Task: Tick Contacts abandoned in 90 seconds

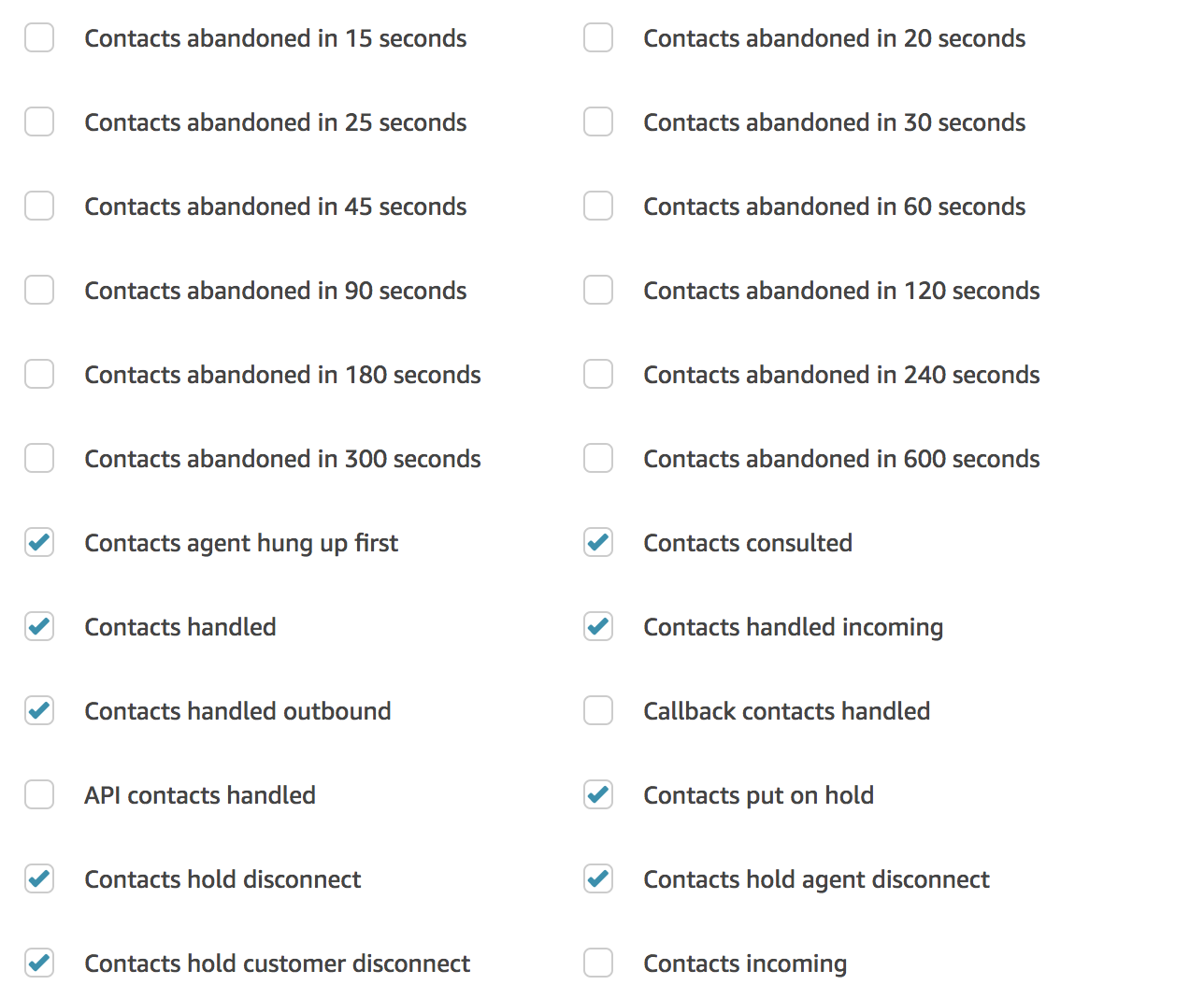Action: [39, 291]
